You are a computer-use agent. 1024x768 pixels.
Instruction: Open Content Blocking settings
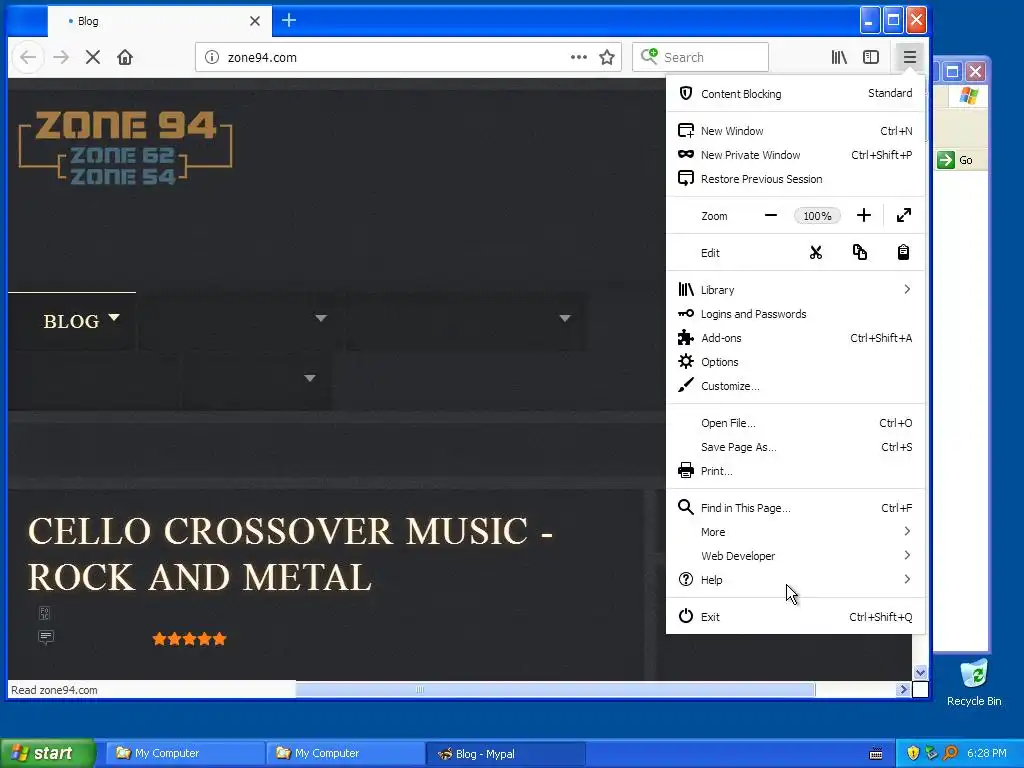795,93
